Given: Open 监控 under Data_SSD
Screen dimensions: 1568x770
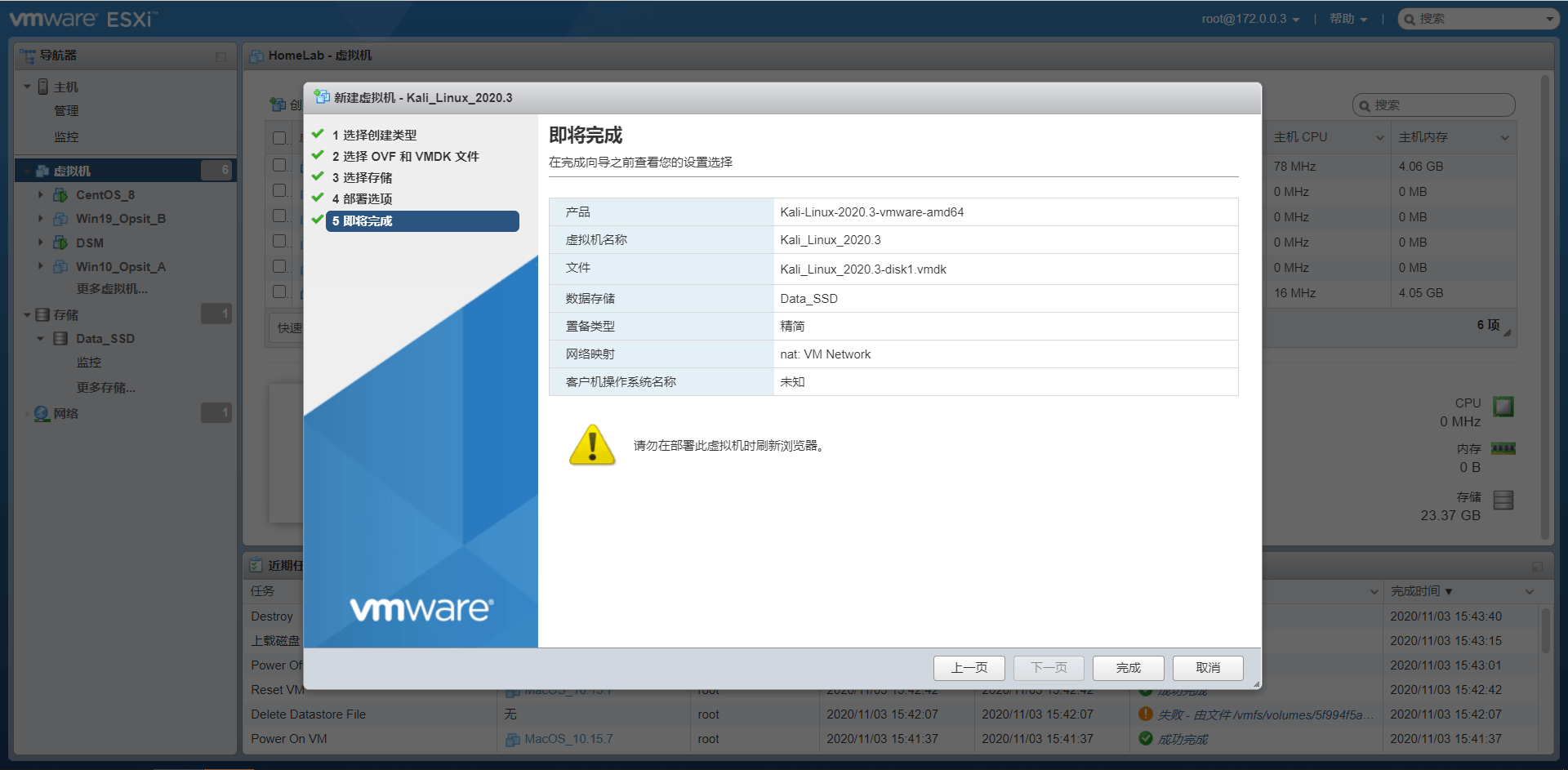Looking at the screenshot, I should [x=89, y=363].
